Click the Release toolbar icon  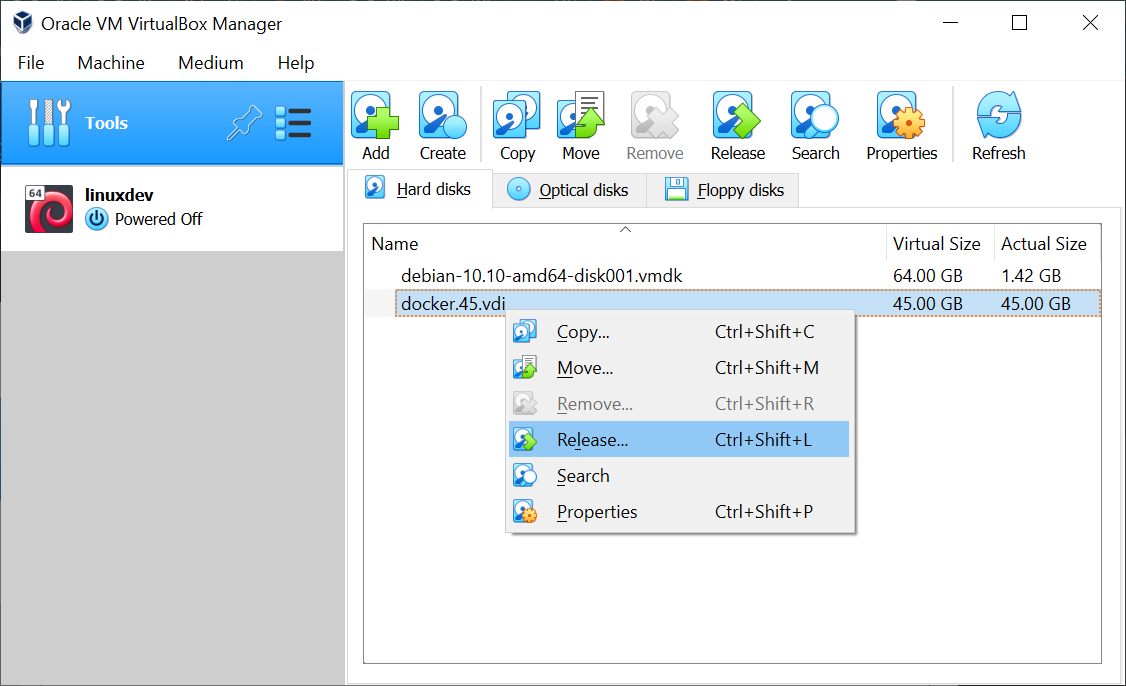pos(737,116)
